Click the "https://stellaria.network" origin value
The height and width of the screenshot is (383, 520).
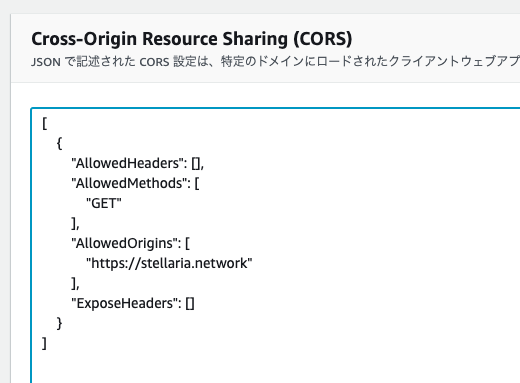[x=169, y=263]
